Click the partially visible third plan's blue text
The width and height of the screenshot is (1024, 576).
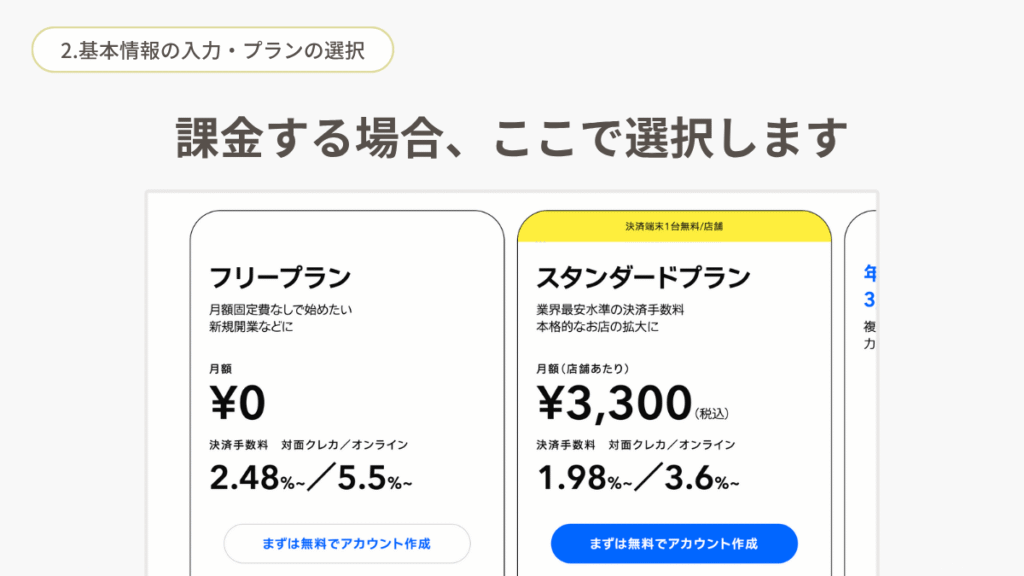[869, 285]
